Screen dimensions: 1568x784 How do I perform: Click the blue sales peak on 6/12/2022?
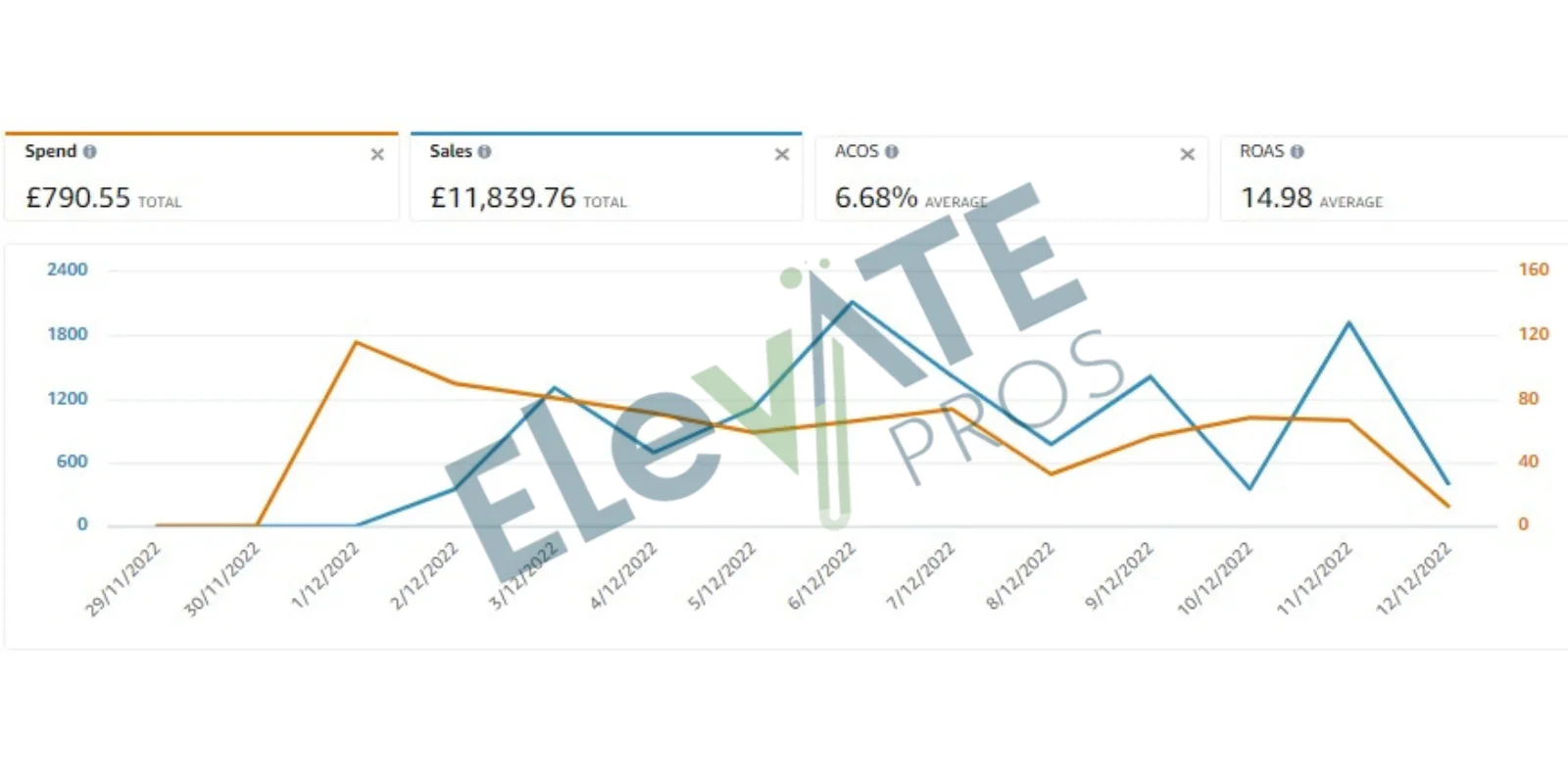click(852, 303)
